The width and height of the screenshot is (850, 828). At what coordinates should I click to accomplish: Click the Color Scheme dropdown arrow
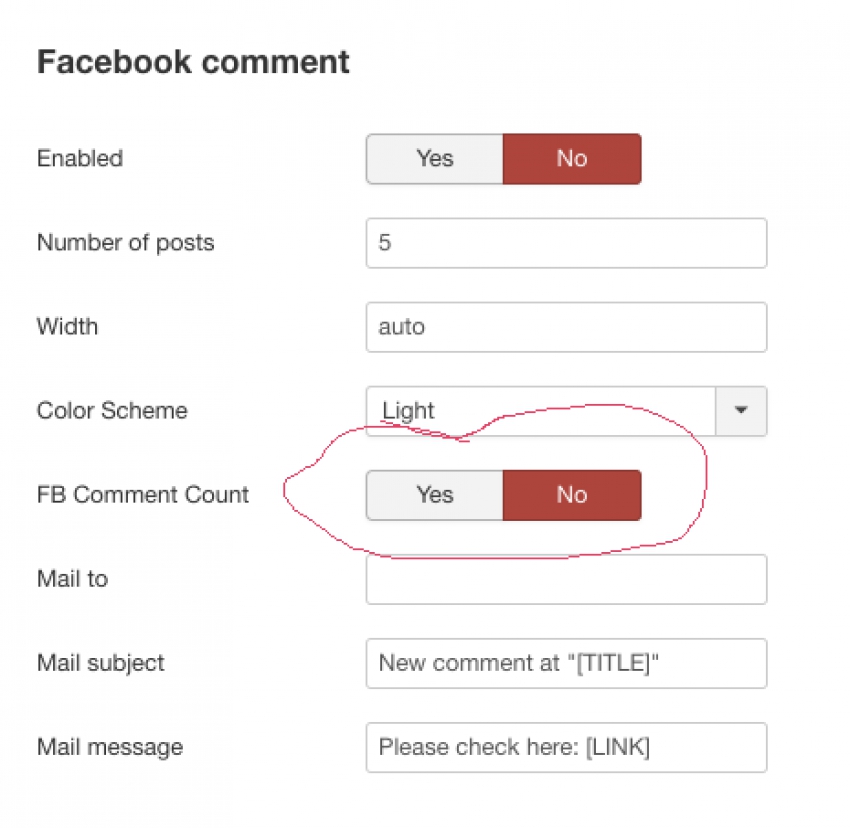[x=741, y=410]
